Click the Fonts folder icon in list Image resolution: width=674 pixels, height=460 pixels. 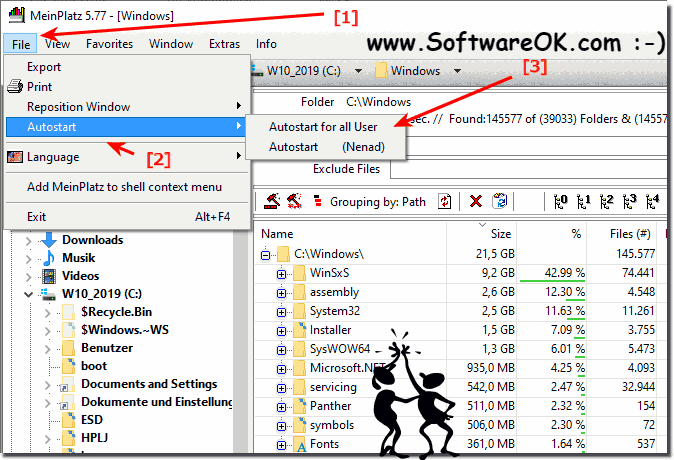[x=300, y=444]
